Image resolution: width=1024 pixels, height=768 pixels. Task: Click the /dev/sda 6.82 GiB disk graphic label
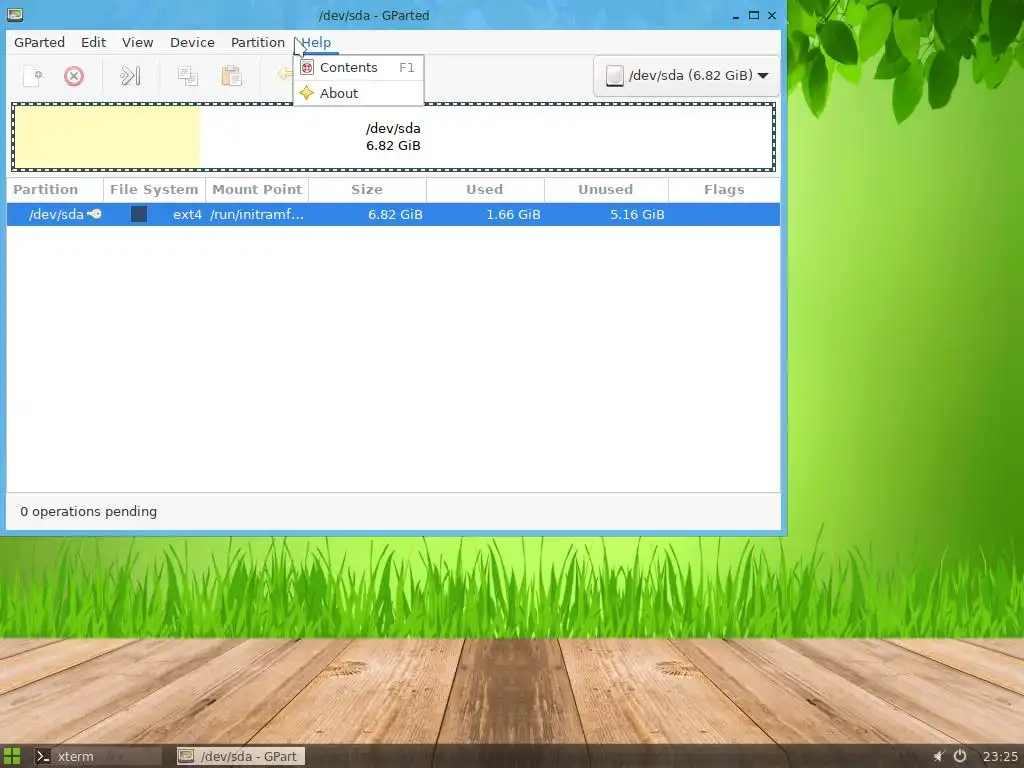393,137
